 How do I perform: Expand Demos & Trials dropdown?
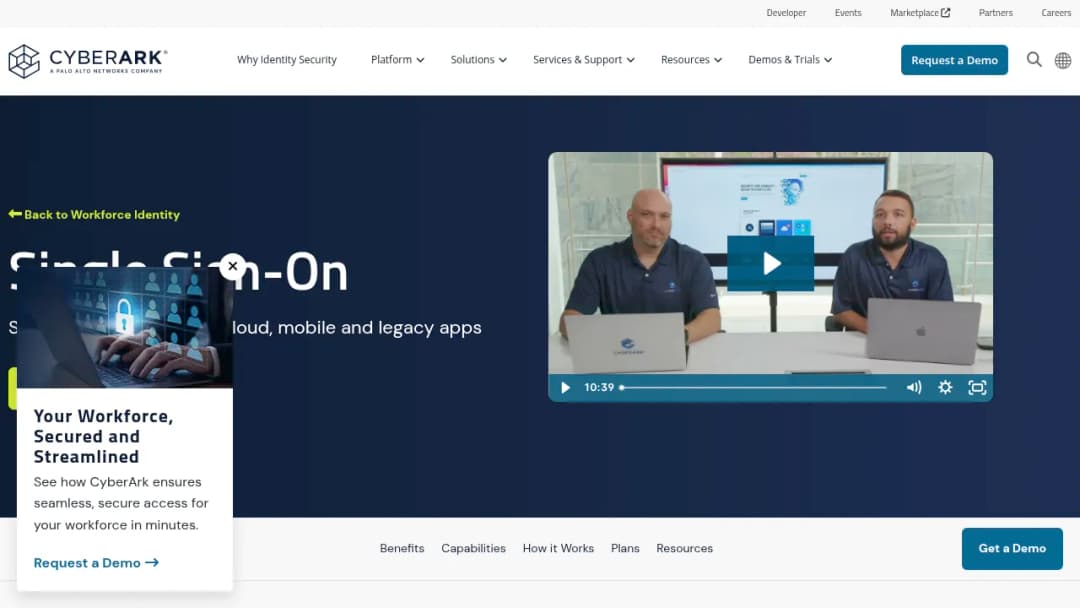(x=790, y=60)
